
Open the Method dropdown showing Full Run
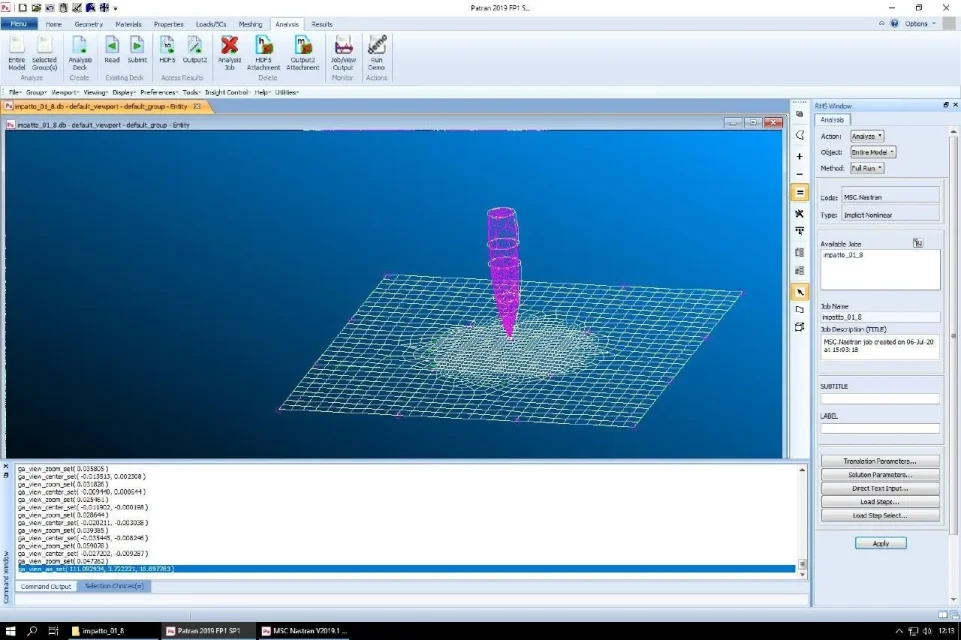(866, 168)
